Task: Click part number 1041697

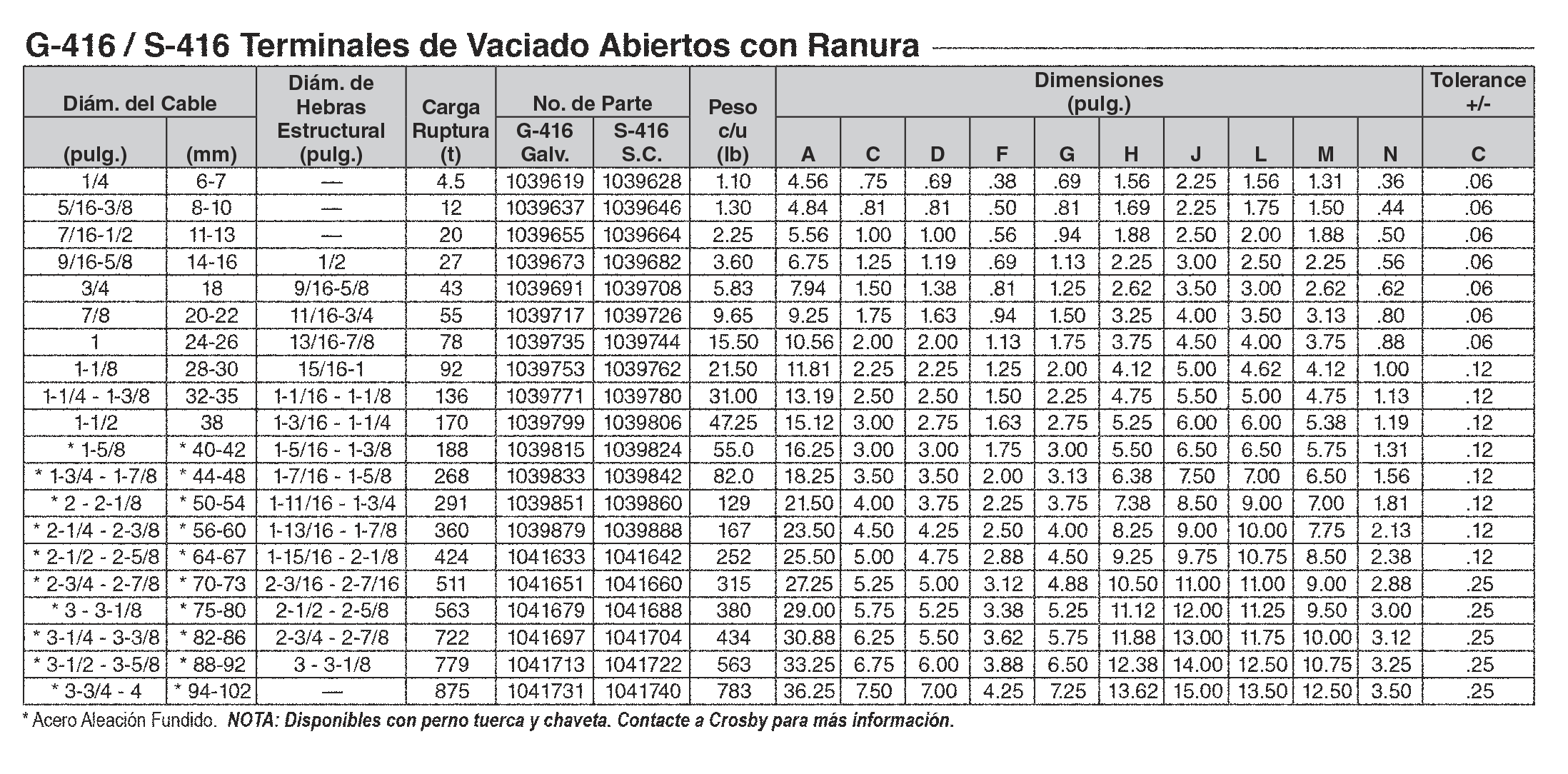Action: click(545, 638)
